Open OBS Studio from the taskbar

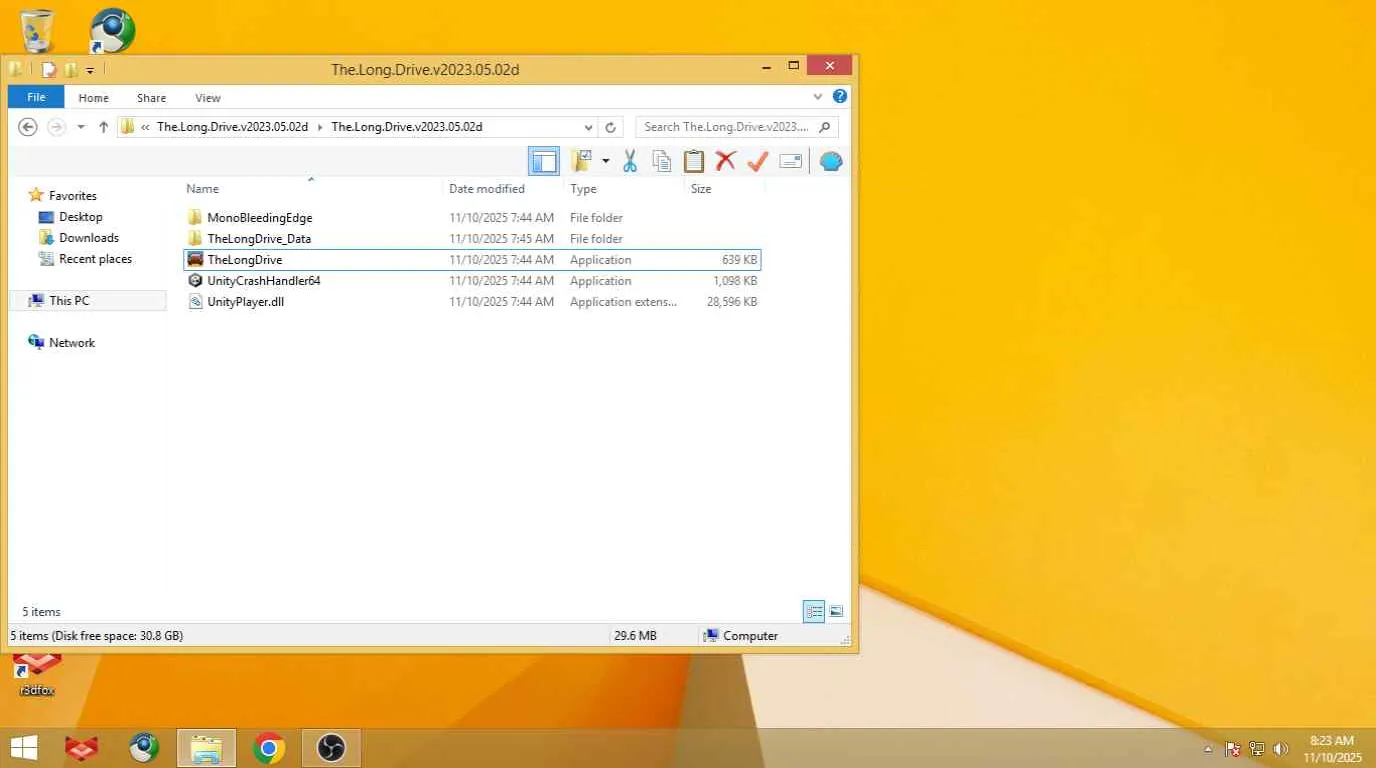331,747
